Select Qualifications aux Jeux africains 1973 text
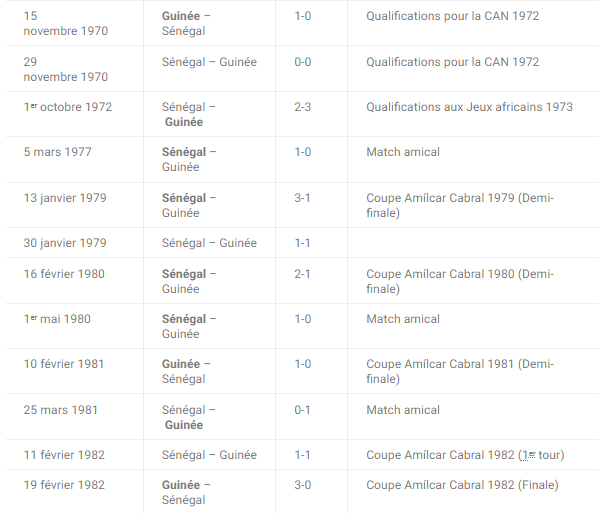The image size is (604, 513). [x=469, y=107]
